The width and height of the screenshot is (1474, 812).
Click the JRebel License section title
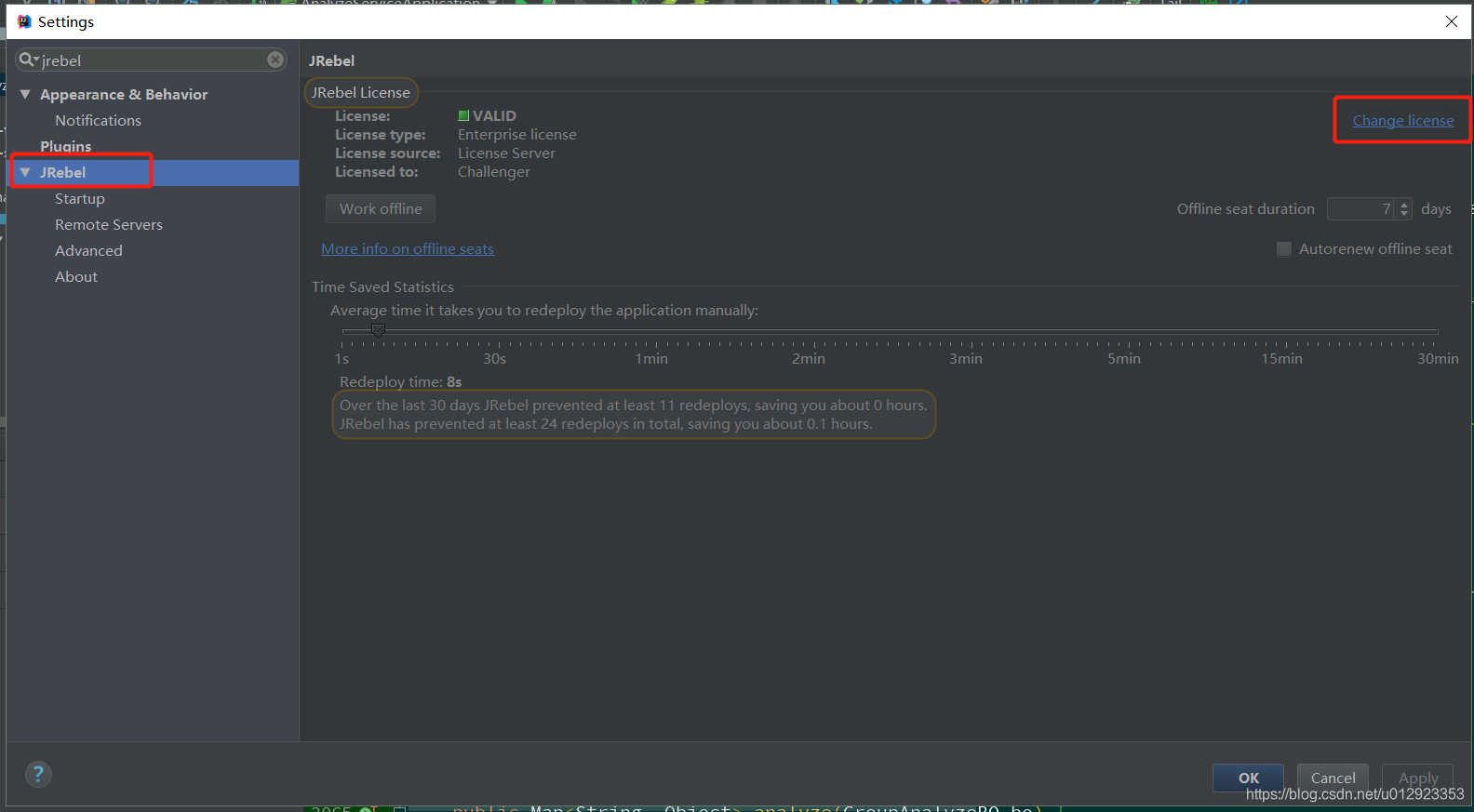click(360, 92)
